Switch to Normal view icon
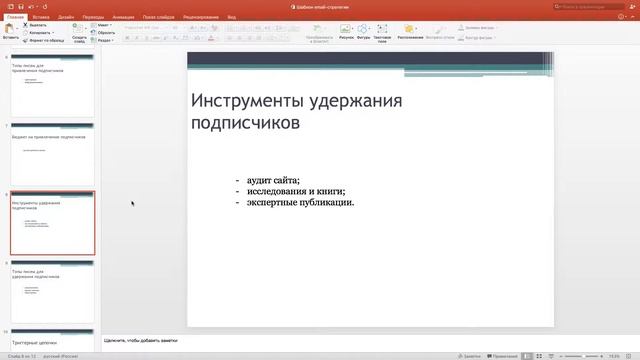This screenshot has width=640, height=360. coord(527,356)
